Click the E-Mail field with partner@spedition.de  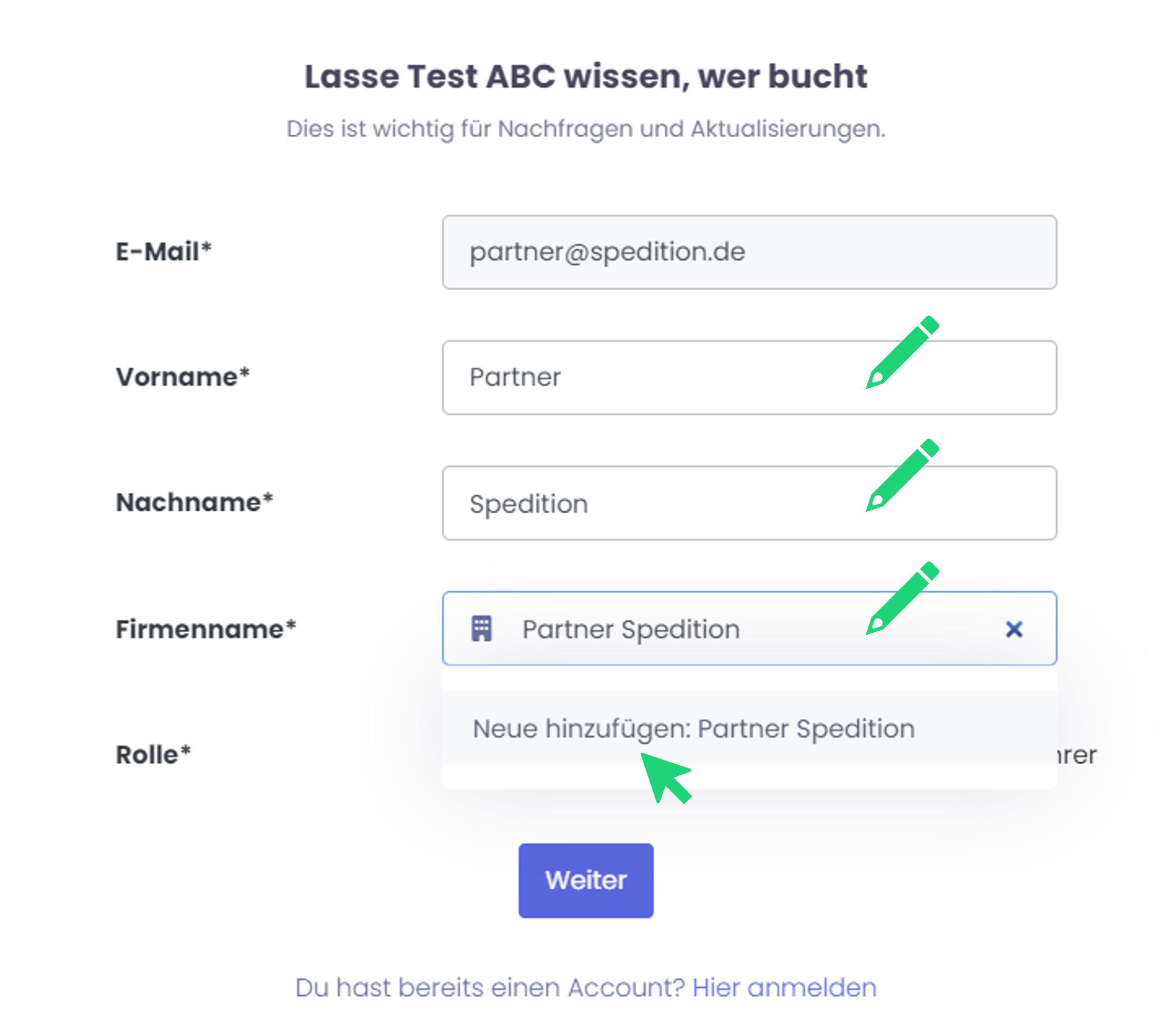click(749, 252)
